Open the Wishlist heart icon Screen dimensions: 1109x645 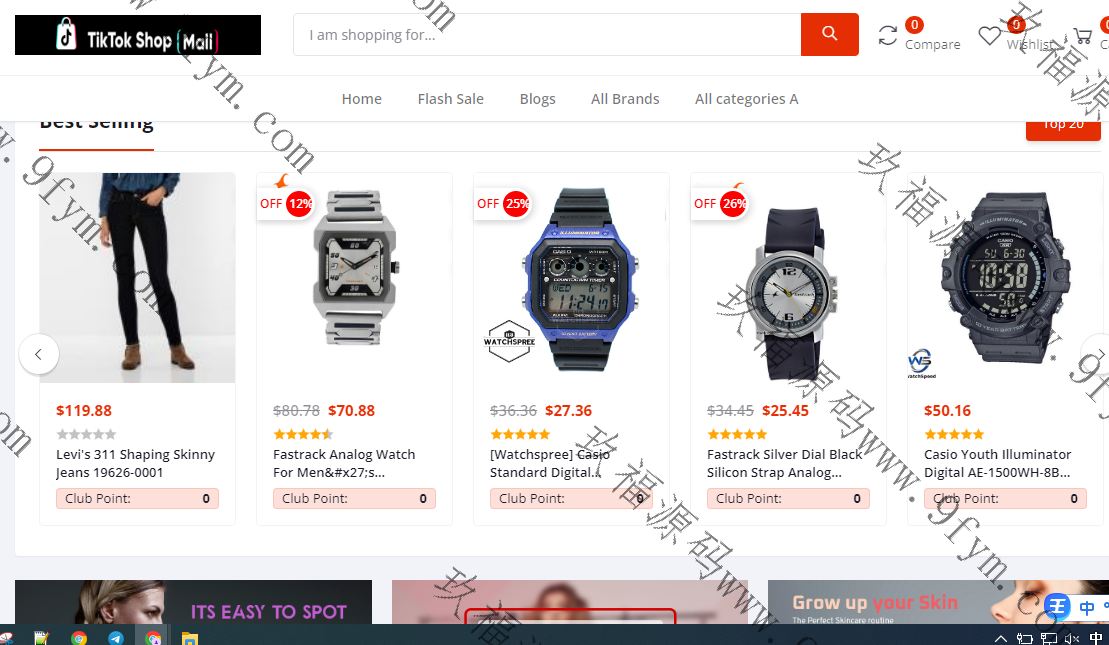pyautogui.click(x=989, y=35)
